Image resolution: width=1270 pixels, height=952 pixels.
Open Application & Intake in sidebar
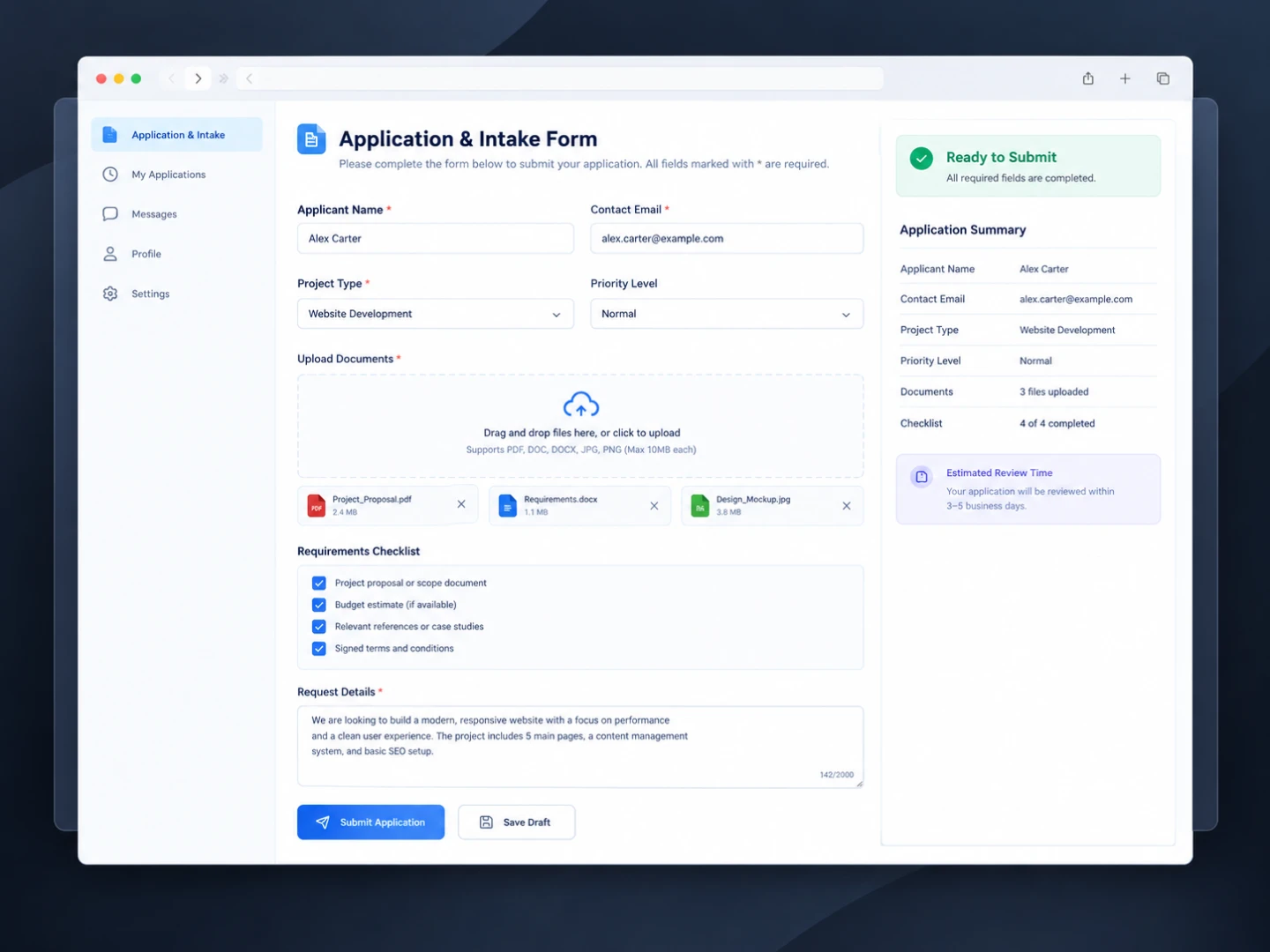[x=176, y=135]
